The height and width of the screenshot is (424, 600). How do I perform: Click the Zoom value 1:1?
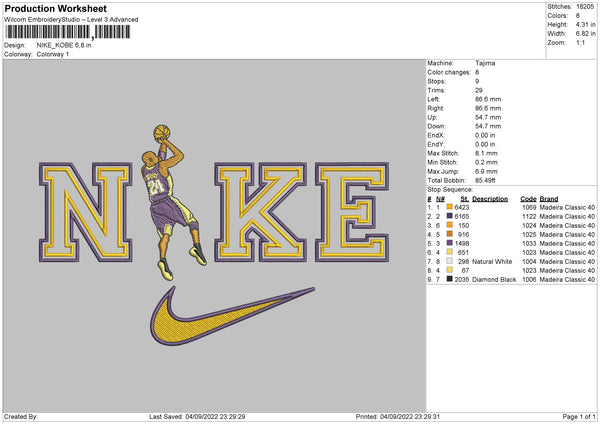tap(580, 42)
